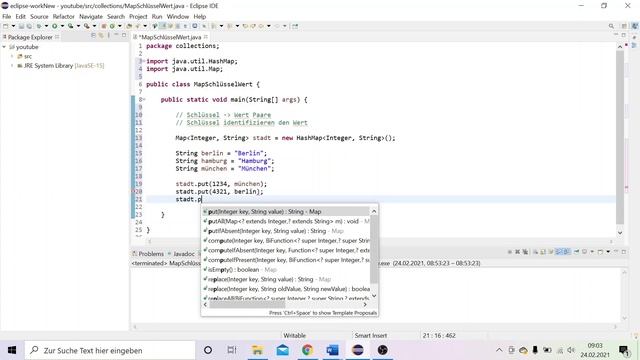Toggle Show Console When Standard Out Changes
The height and width of the screenshot is (360, 640).
[559, 252]
